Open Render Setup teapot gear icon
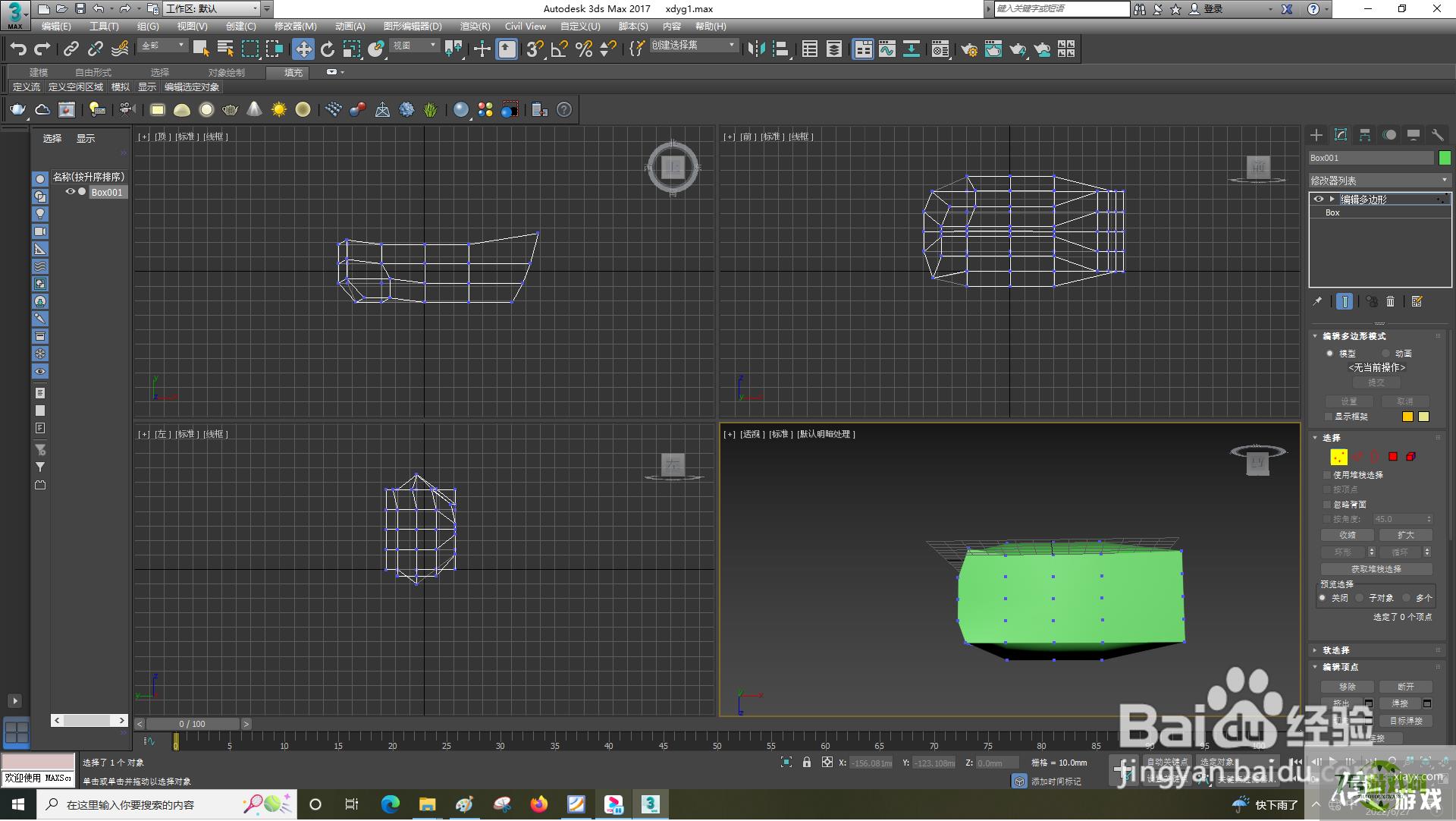This screenshot has width=1456, height=821. (x=969, y=49)
